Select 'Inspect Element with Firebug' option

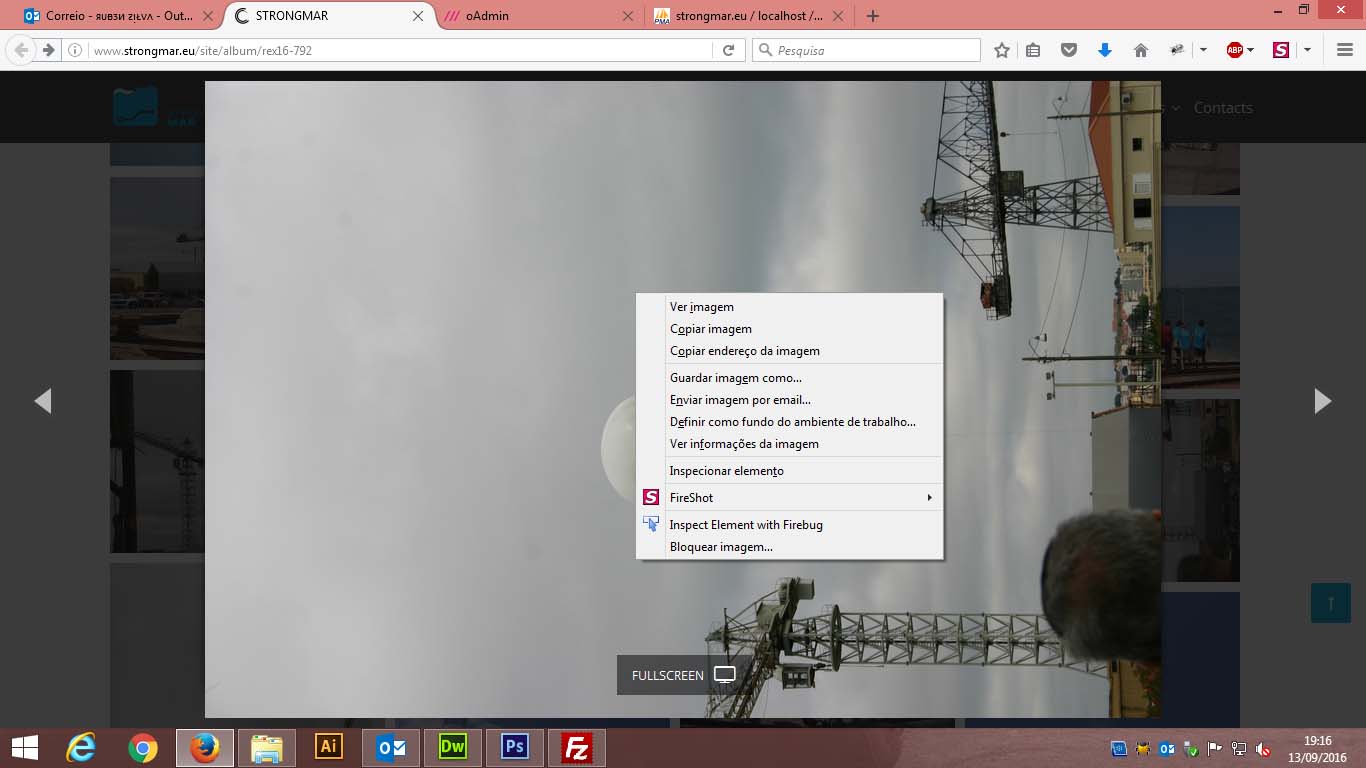[x=746, y=524]
